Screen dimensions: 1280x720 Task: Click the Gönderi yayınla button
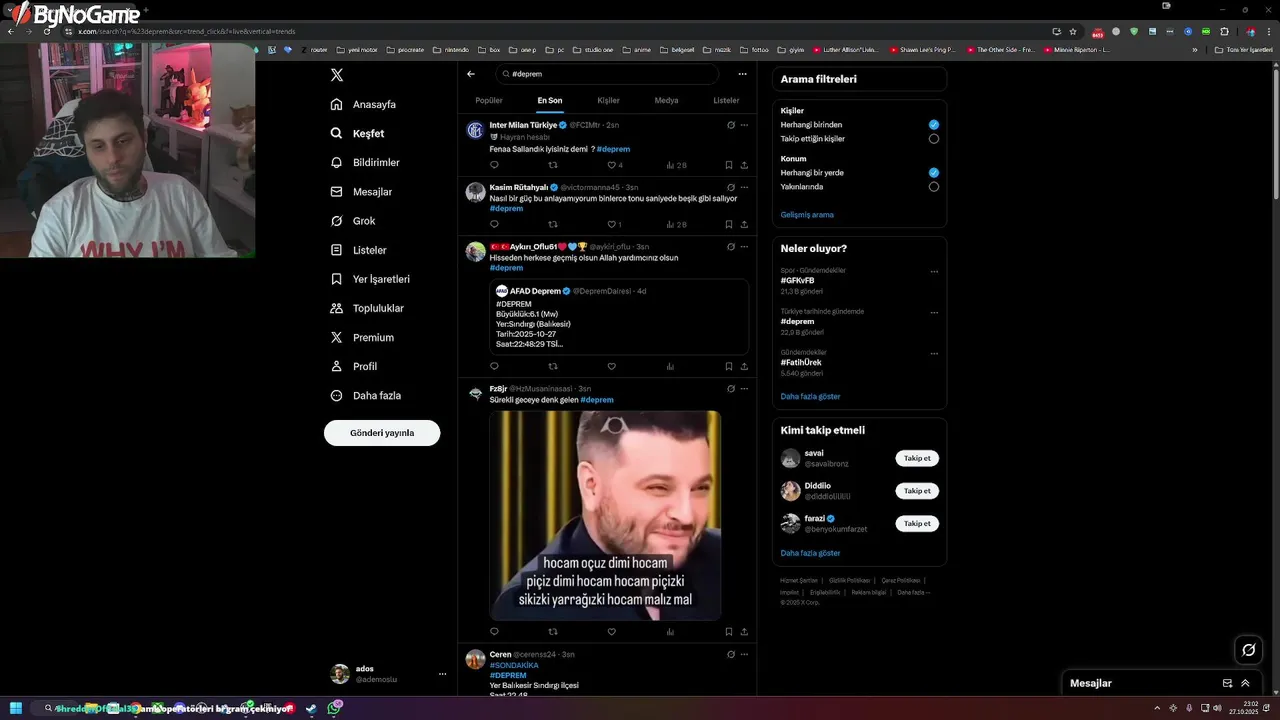[x=382, y=433]
